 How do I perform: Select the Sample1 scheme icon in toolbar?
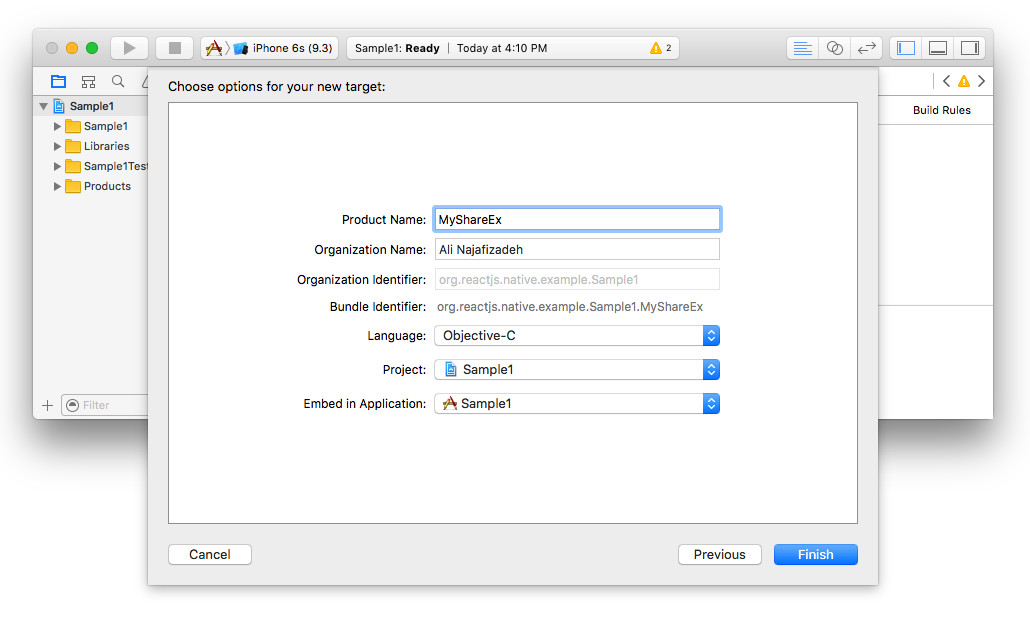point(213,48)
